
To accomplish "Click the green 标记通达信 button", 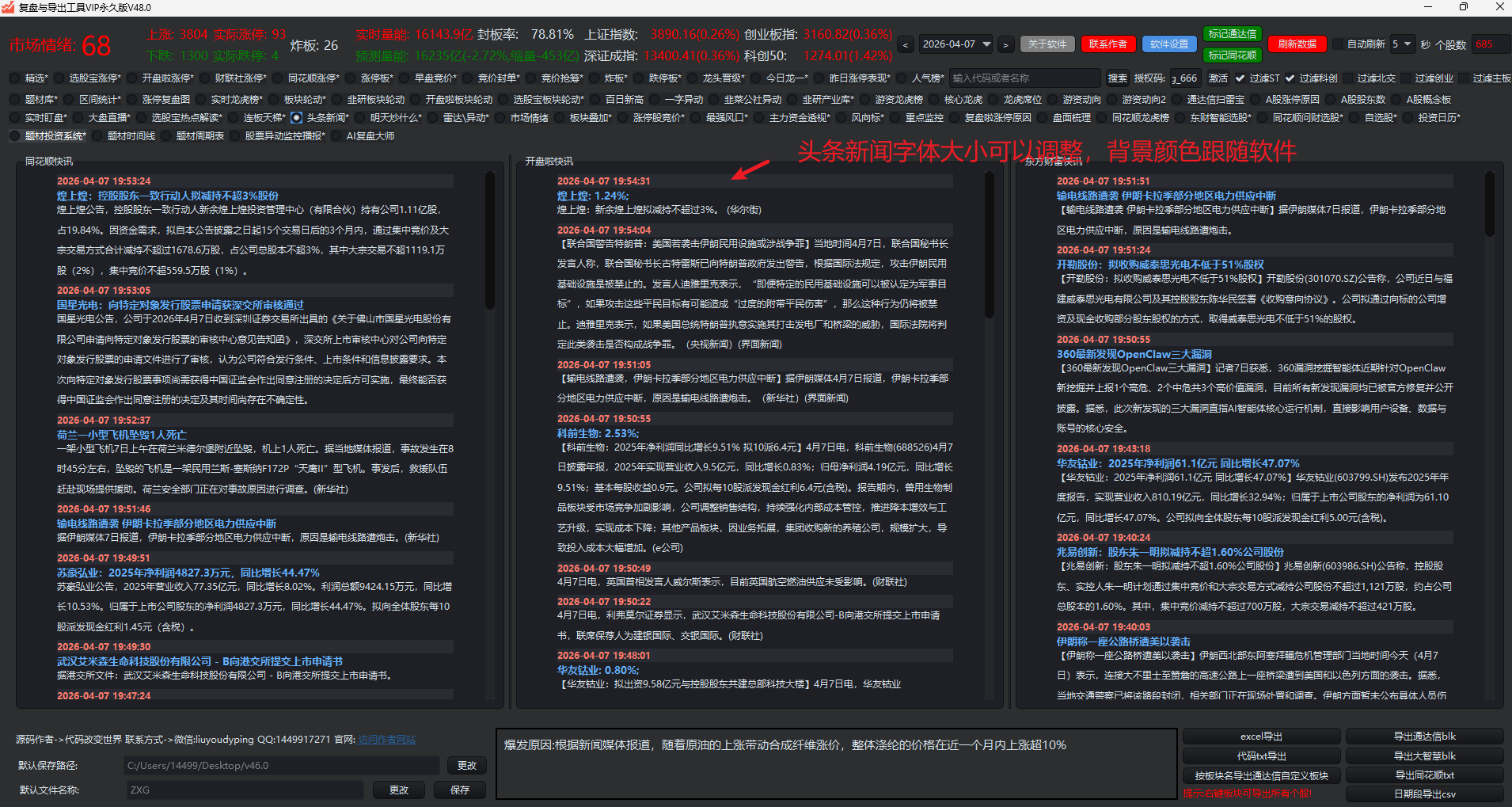I will (1232, 34).
